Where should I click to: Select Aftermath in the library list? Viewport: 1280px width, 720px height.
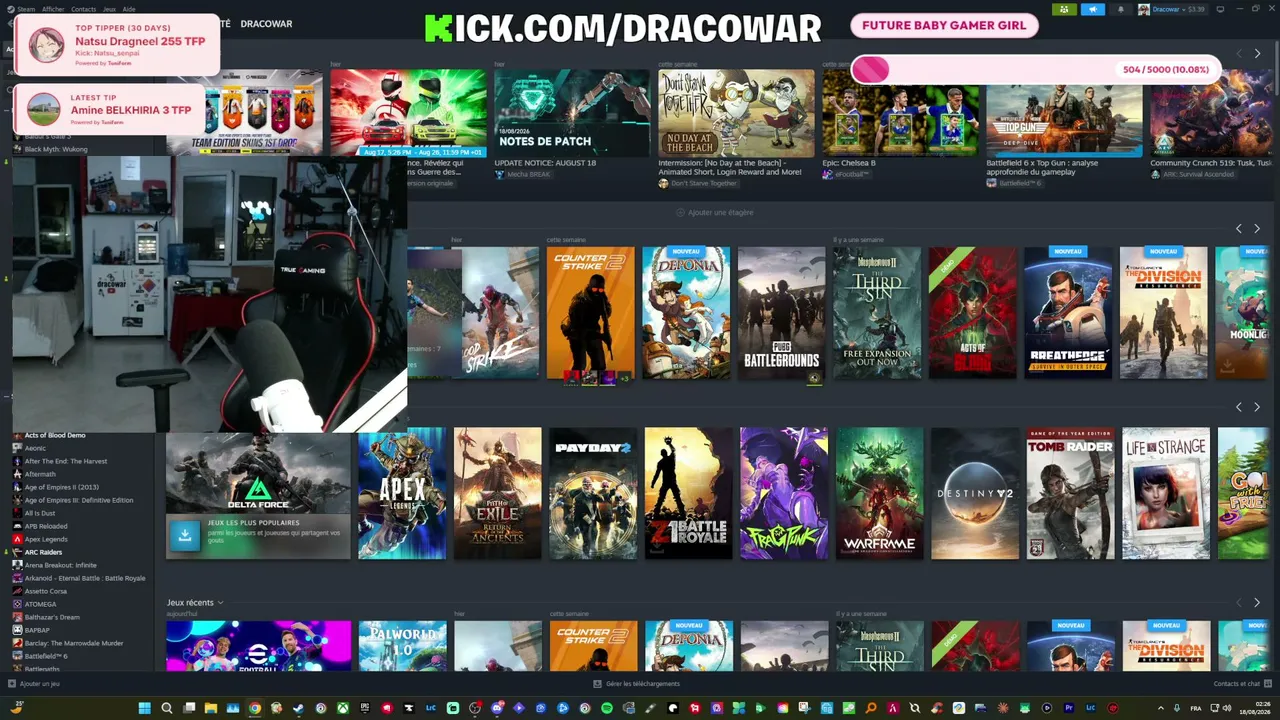click(x=41, y=474)
